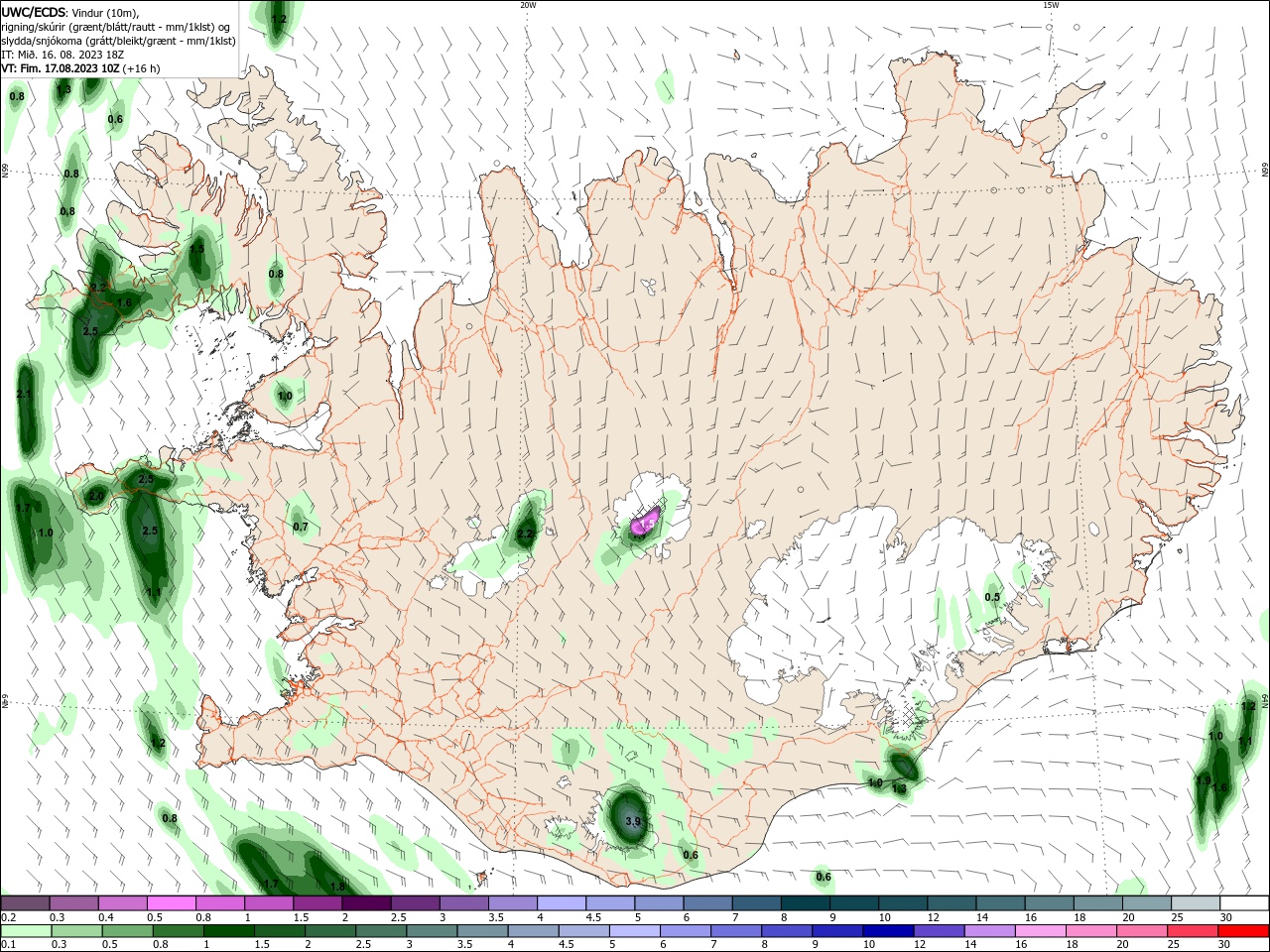Click the 15W longitude label
The height and width of the screenshot is (952, 1270).
(1051, 5)
